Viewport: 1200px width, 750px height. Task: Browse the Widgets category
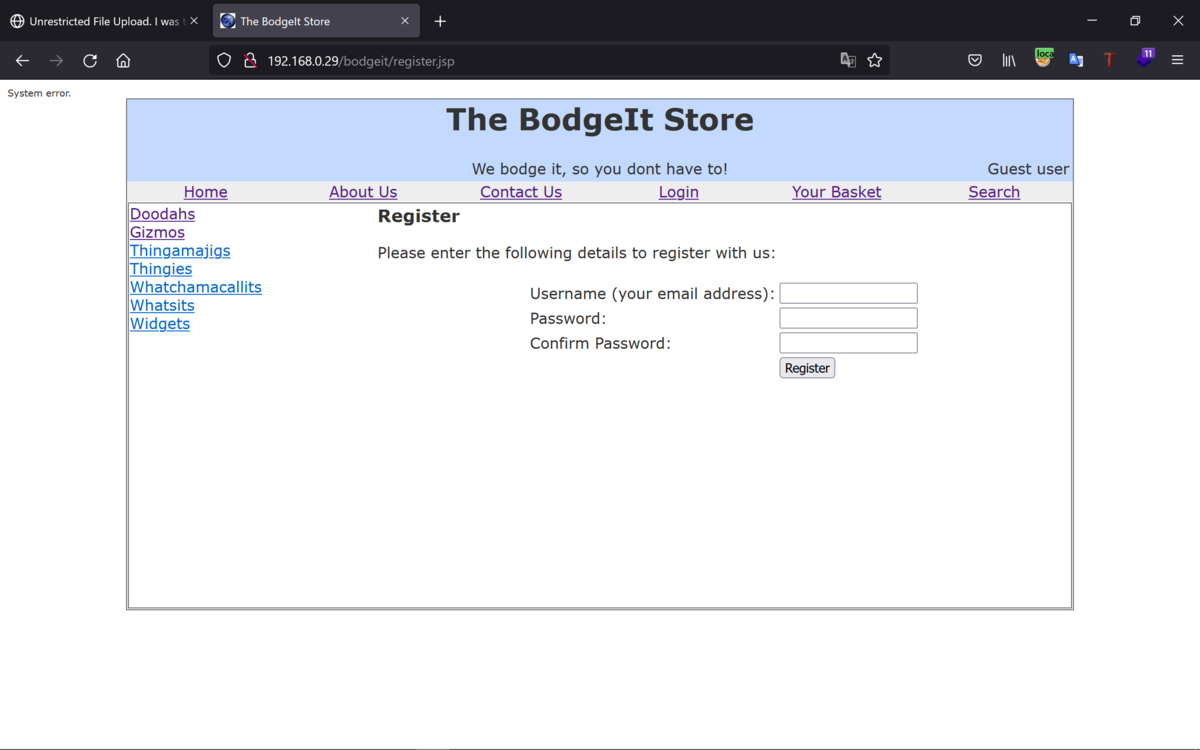click(160, 324)
